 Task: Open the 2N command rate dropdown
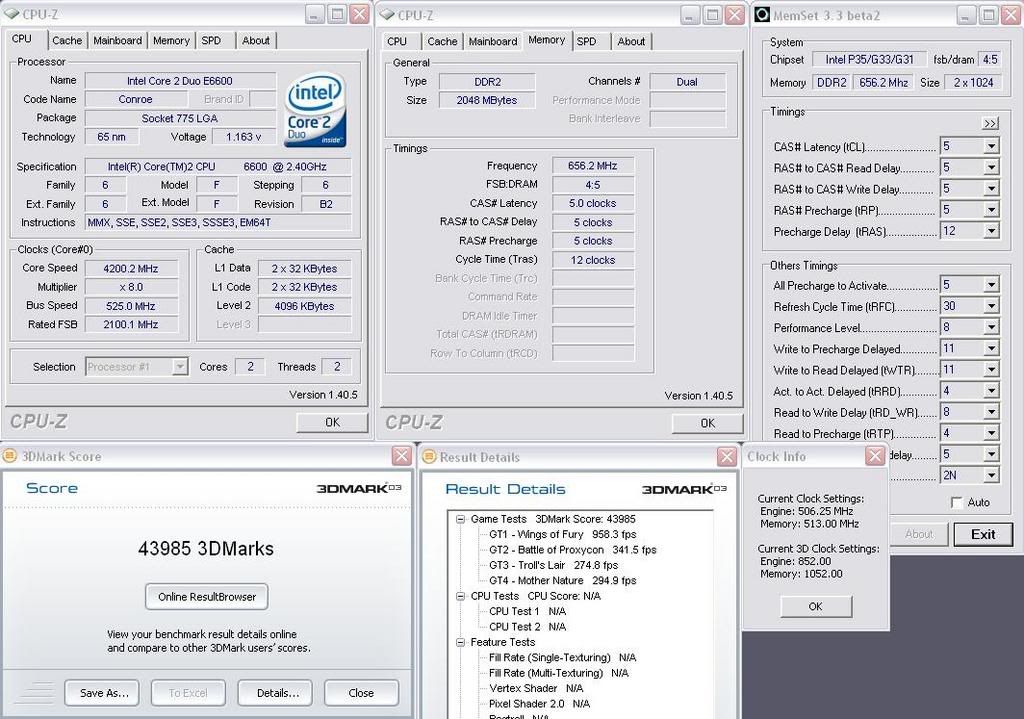coord(991,475)
